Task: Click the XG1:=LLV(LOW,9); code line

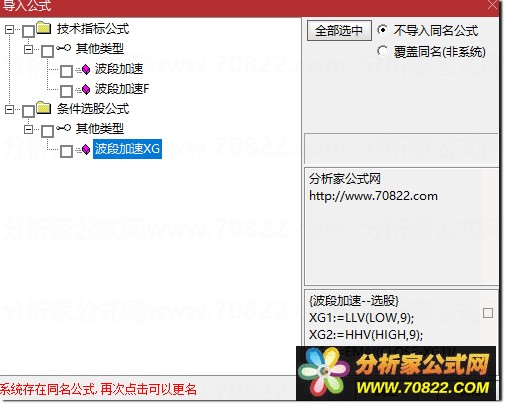Action: click(x=361, y=318)
